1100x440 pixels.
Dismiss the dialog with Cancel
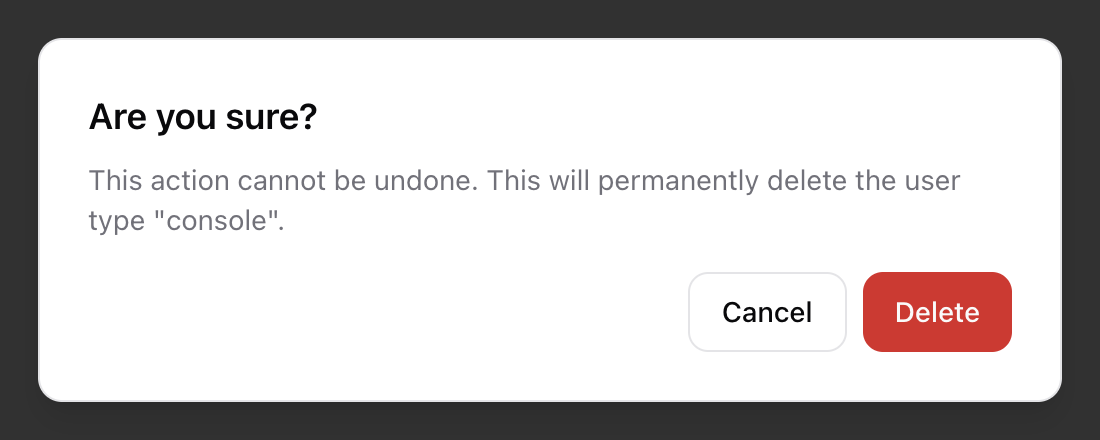(767, 312)
